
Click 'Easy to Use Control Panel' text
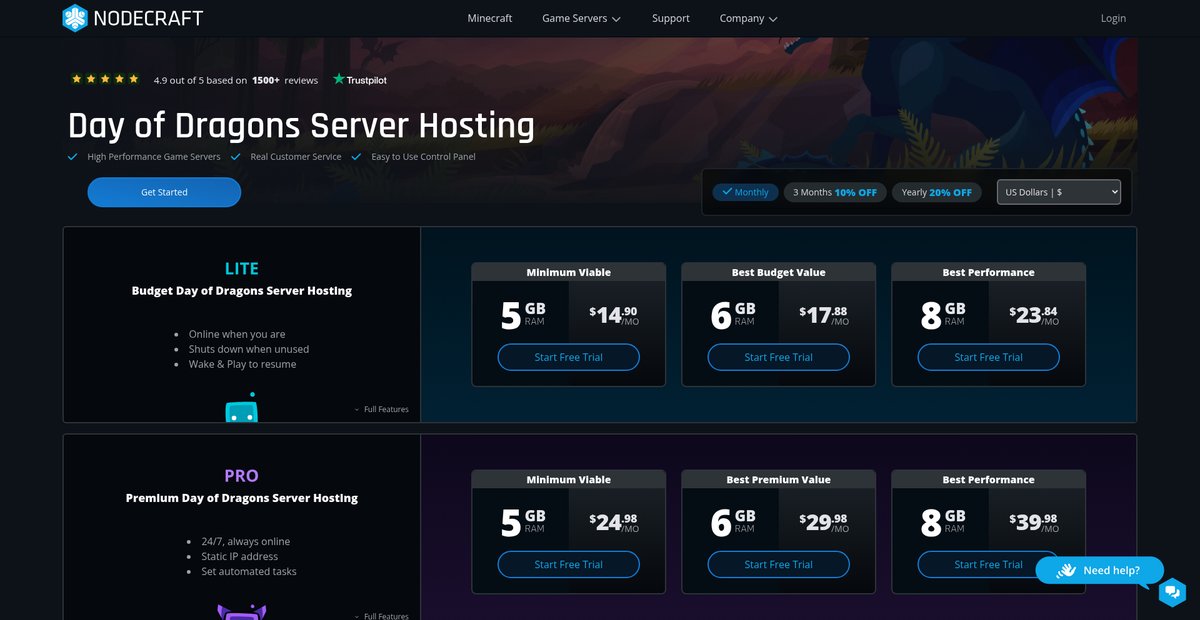point(423,157)
